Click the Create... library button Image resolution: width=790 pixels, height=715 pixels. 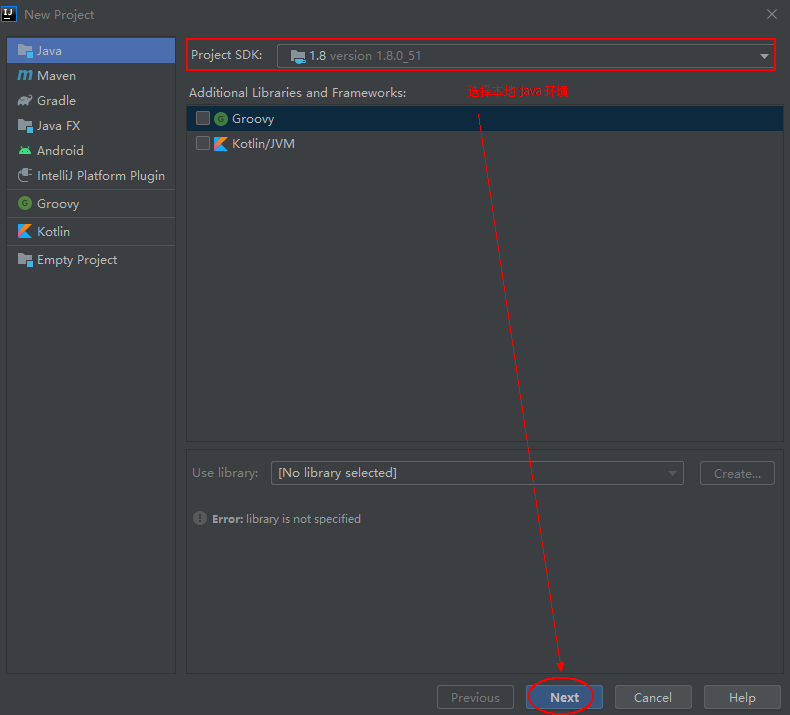[x=737, y=473]
